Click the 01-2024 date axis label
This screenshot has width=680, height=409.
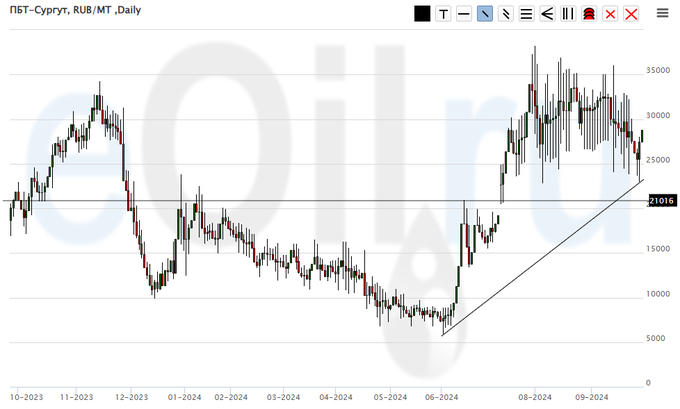[181, 396]
